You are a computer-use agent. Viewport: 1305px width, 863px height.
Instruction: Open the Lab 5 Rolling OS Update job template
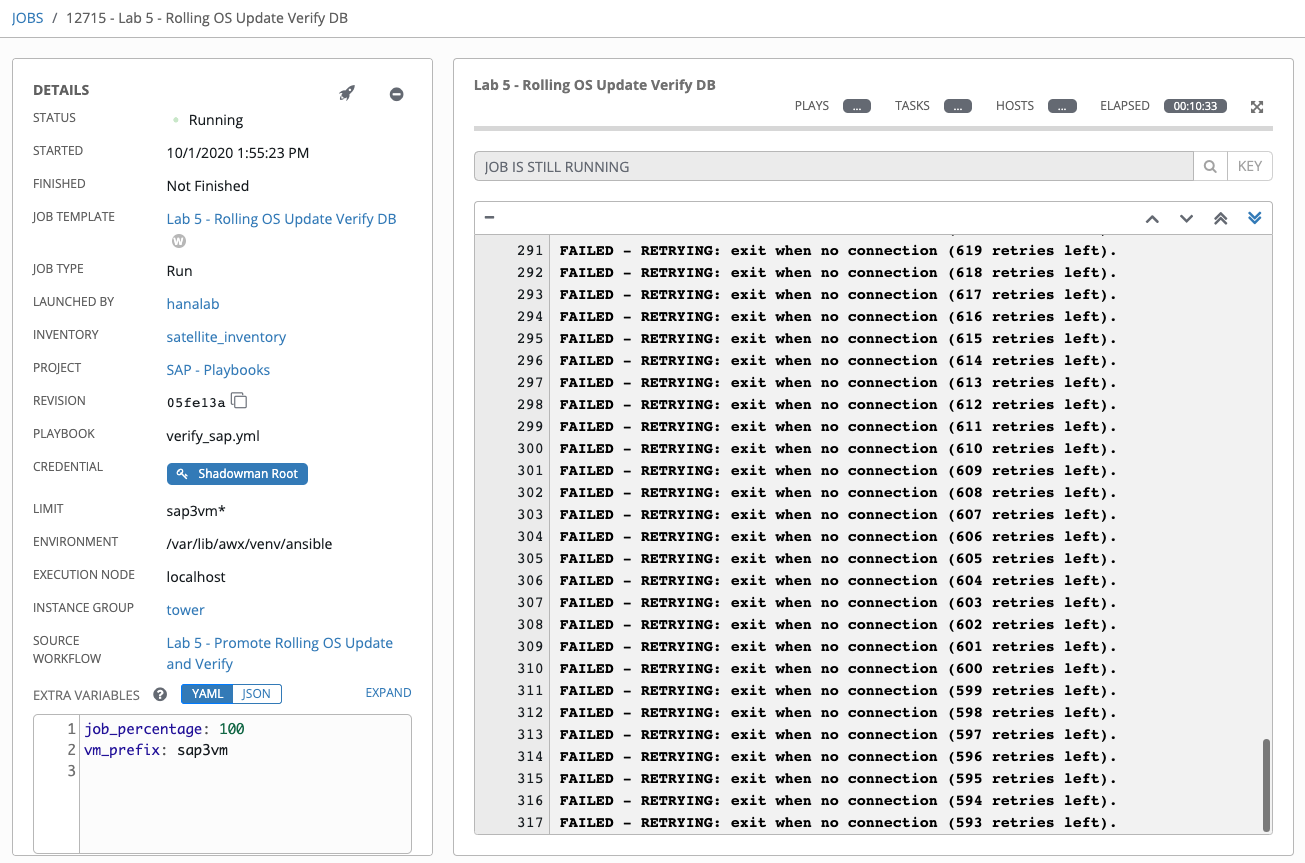pos(281,219)
